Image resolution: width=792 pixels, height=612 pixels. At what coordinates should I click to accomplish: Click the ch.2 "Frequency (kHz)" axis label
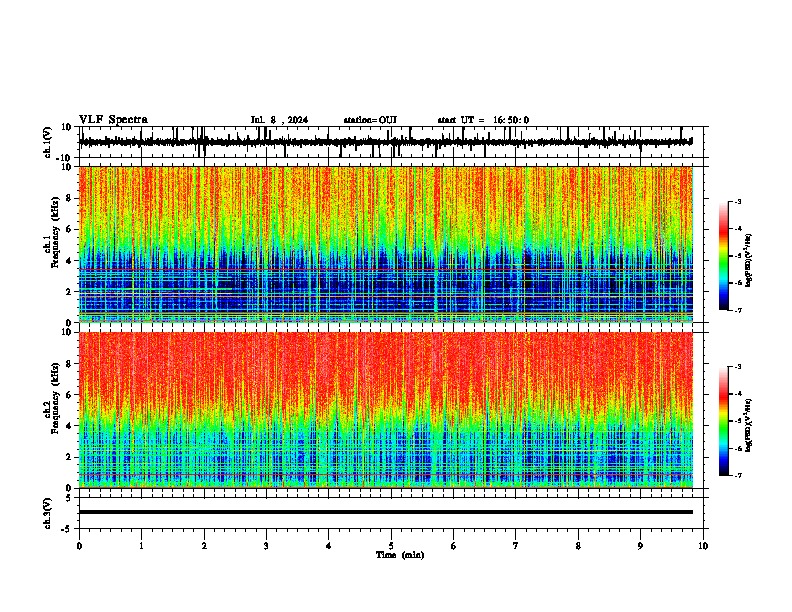(x=55, y=398)
